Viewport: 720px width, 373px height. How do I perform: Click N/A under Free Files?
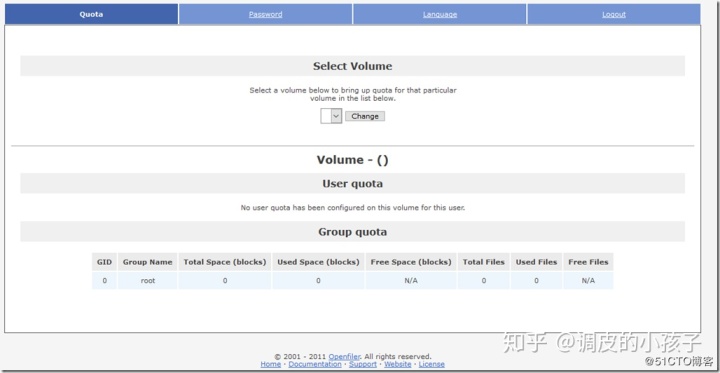[588, 281]
